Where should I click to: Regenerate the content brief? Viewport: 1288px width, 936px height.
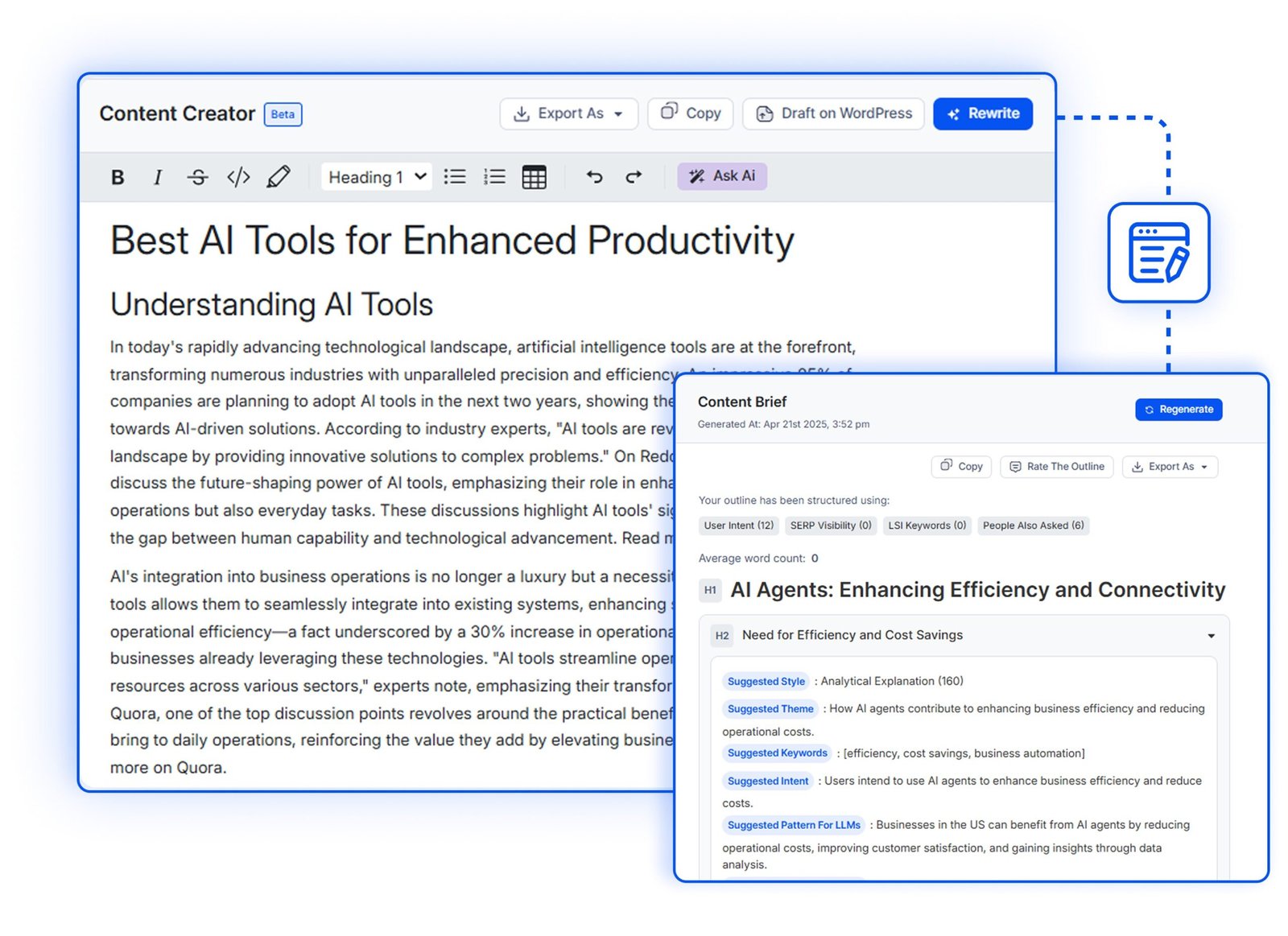[1179, 409]
